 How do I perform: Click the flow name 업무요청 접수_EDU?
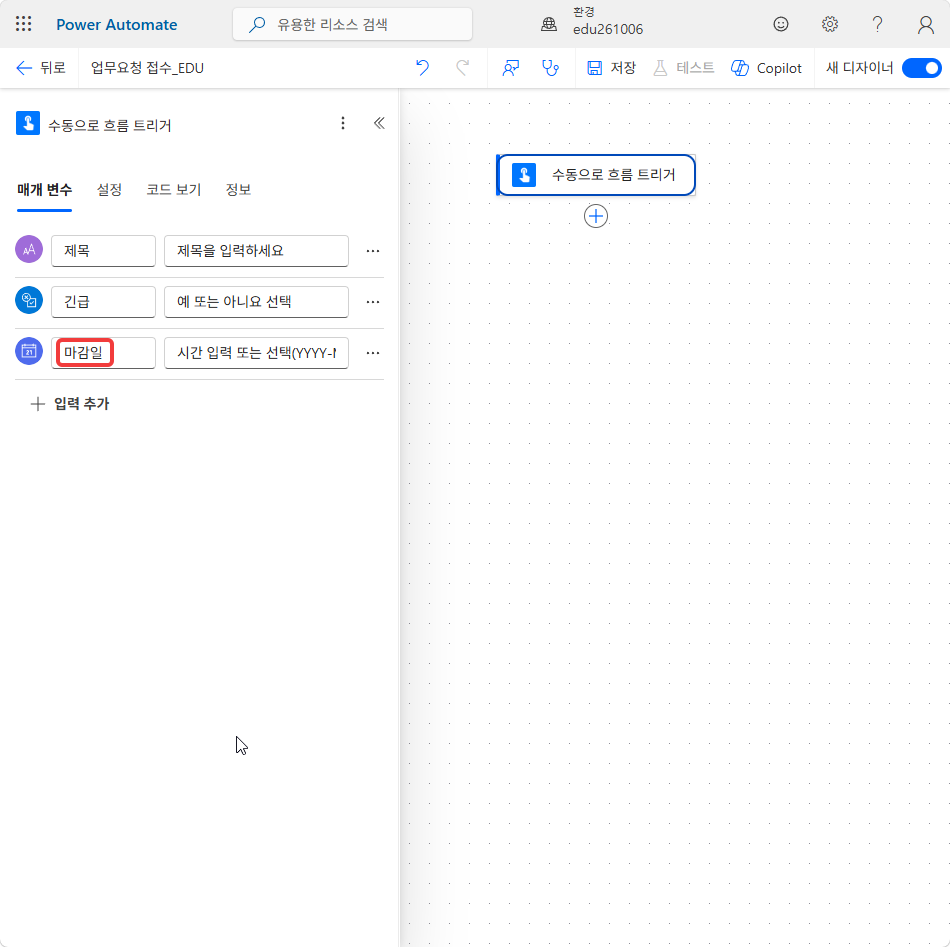coord(147,68)
